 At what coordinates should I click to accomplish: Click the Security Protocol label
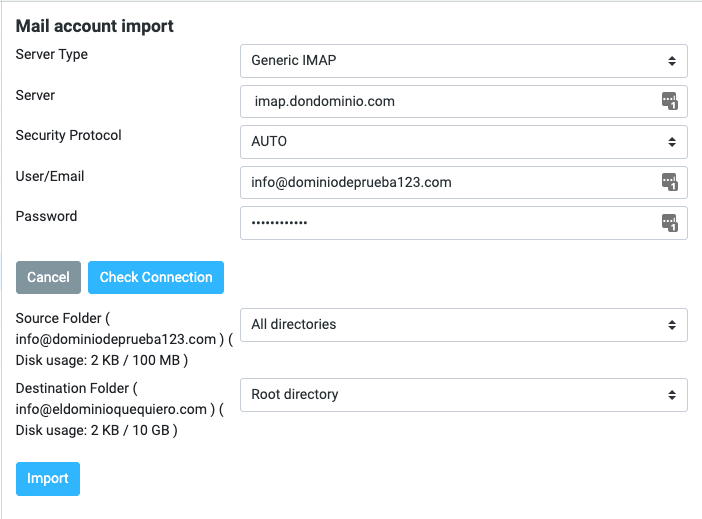(68, 135)
